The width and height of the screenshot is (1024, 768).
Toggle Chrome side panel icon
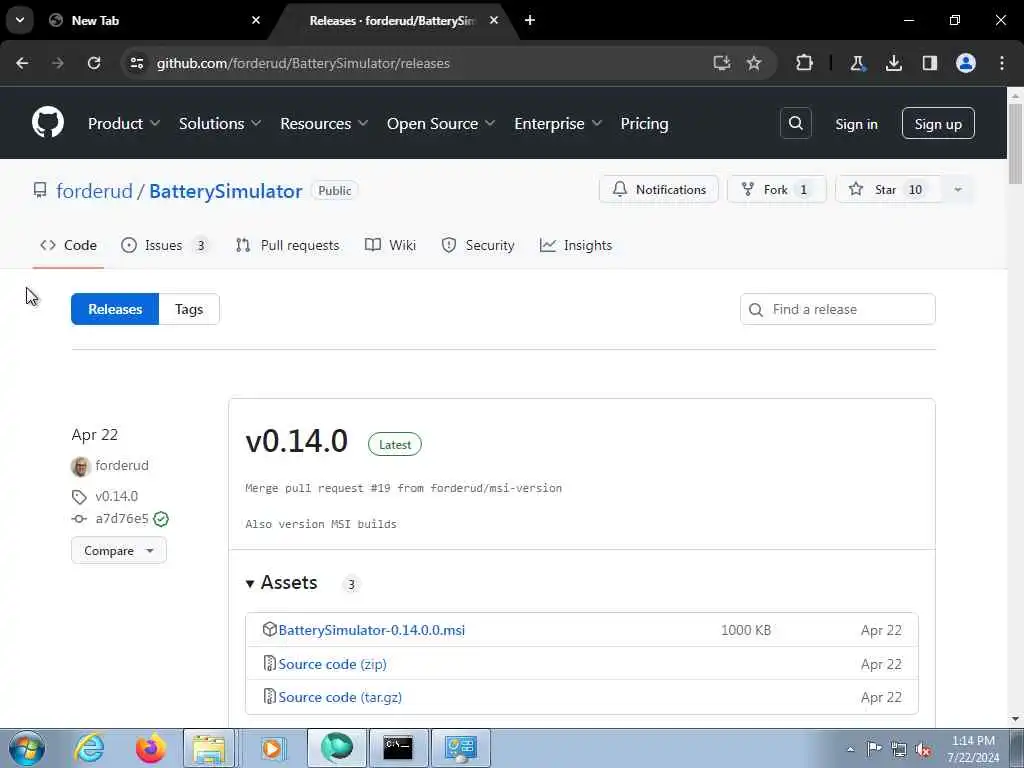point(929,63)
